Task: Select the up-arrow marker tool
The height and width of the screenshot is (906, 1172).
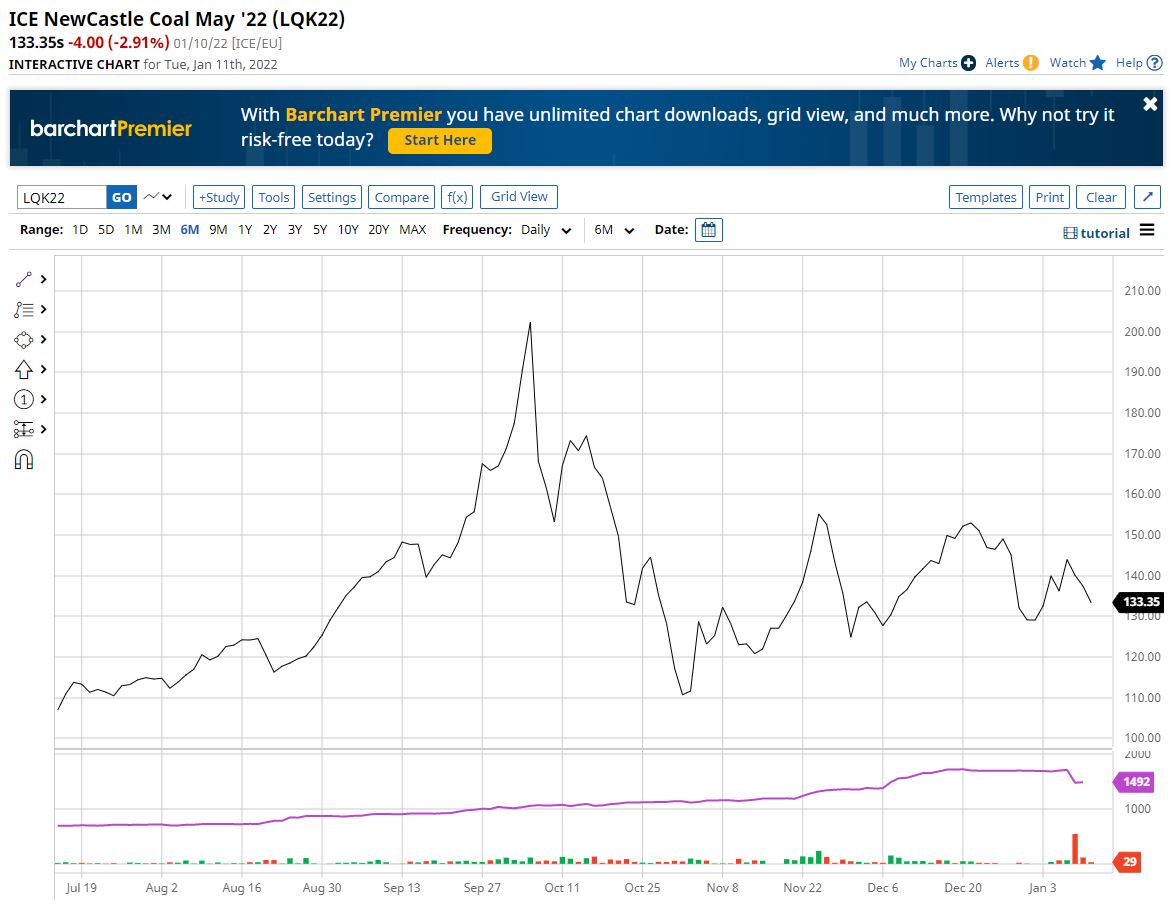Action: tap(24, 370)
